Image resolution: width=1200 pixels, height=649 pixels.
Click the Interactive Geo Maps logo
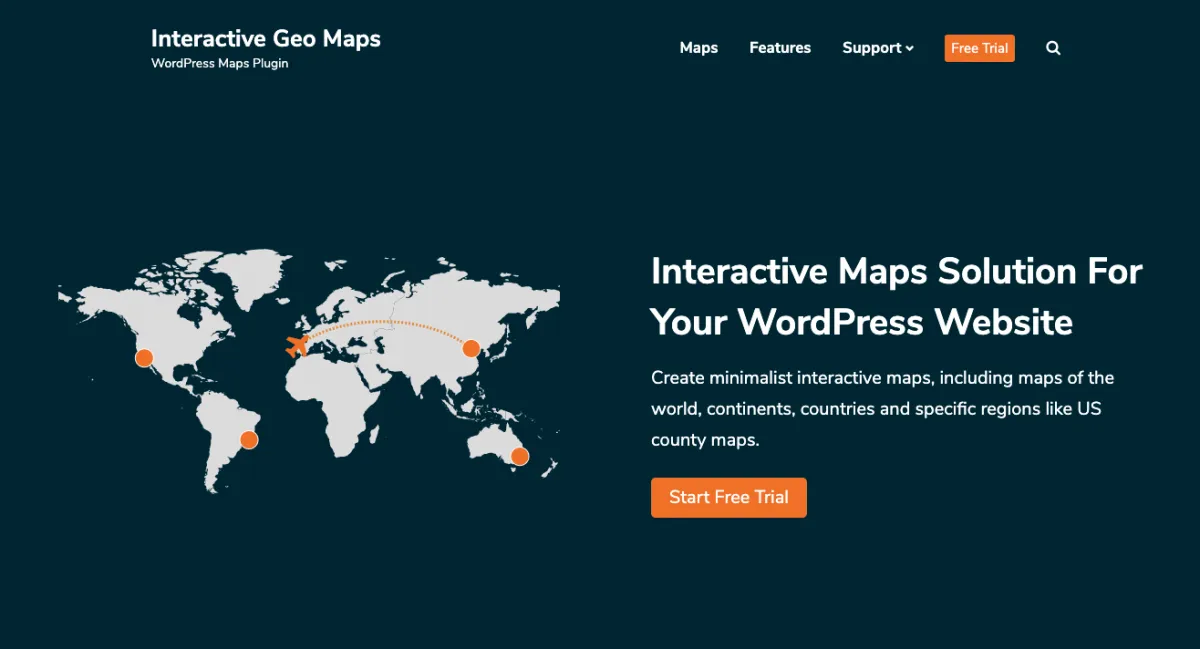click(x=265, y=38)
